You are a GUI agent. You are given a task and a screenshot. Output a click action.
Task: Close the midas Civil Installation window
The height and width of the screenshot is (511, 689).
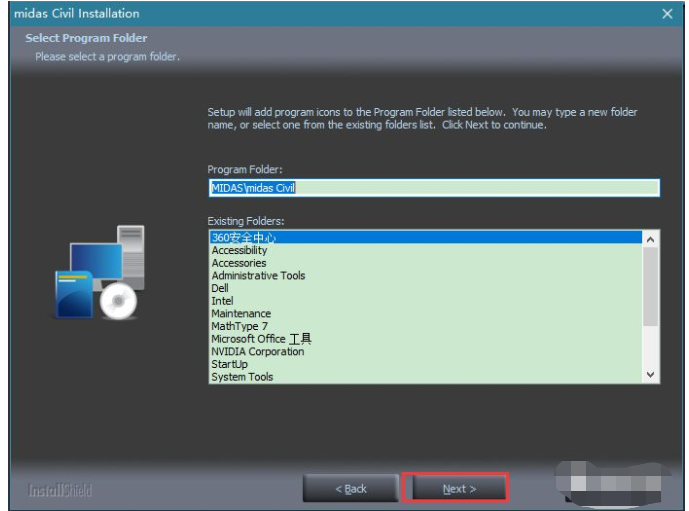667,14
